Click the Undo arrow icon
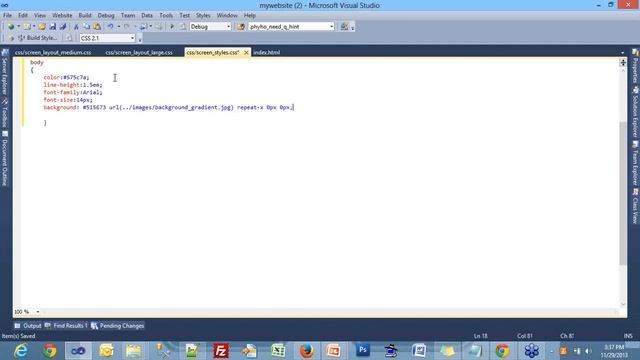Viewport: 640px width, 360px height. (x=110, y=27)
